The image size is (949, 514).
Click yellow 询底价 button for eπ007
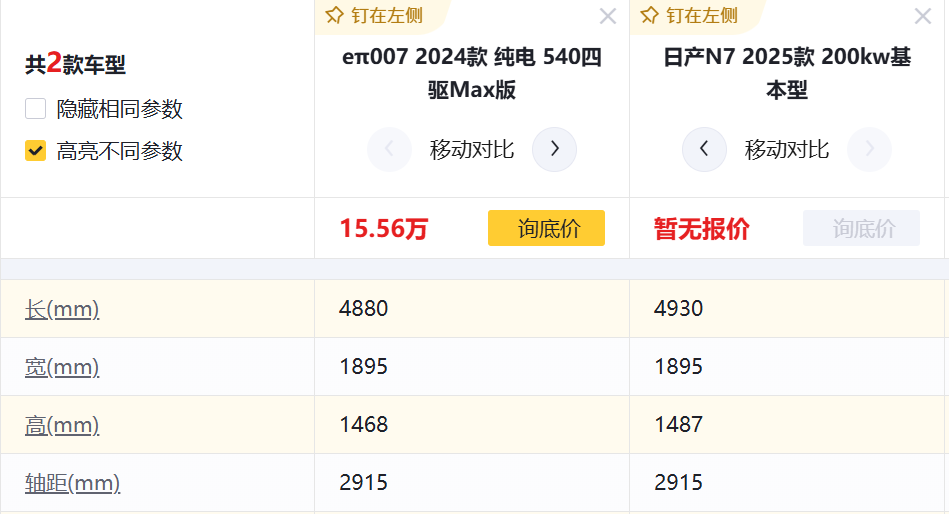pos(546,228)
